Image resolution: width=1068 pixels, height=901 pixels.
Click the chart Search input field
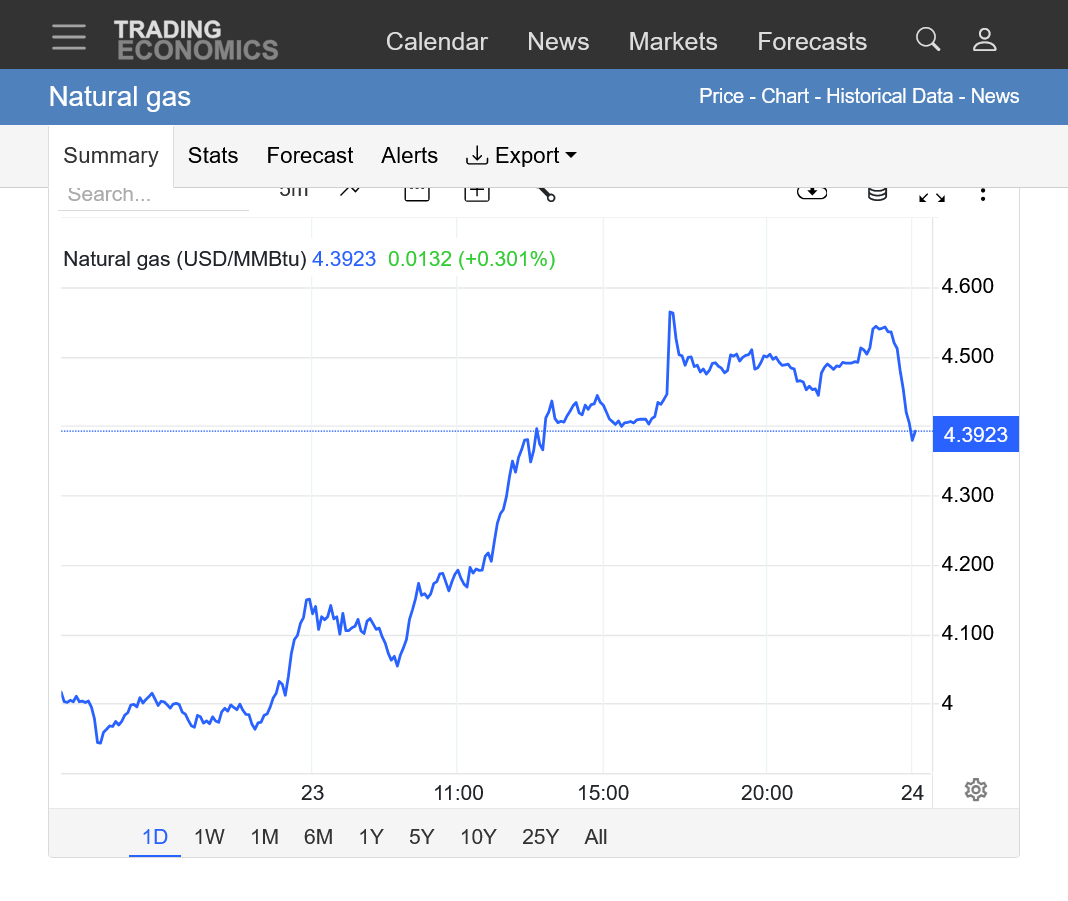[153, 195]
